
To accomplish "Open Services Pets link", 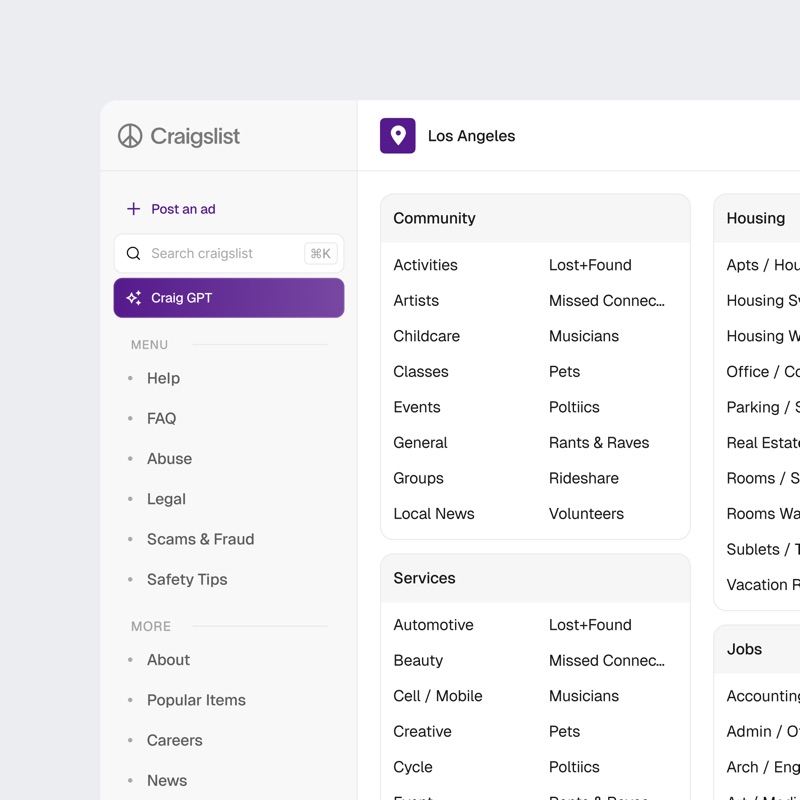I will click(564, 732).
